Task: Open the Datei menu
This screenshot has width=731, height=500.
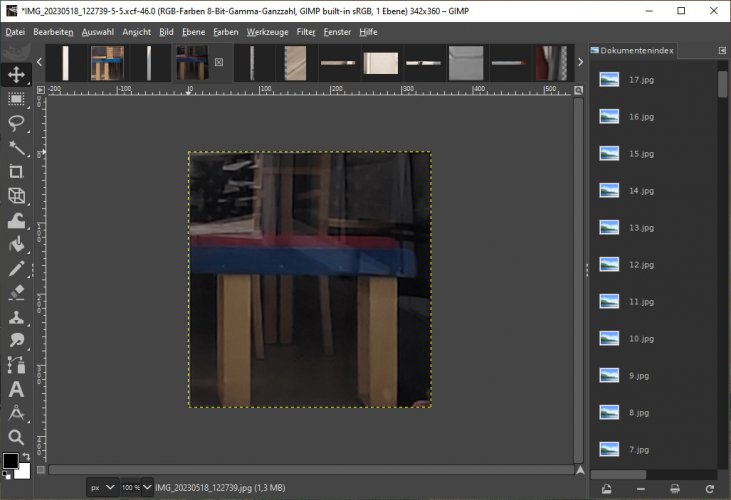Action: [x=15, y=32]
